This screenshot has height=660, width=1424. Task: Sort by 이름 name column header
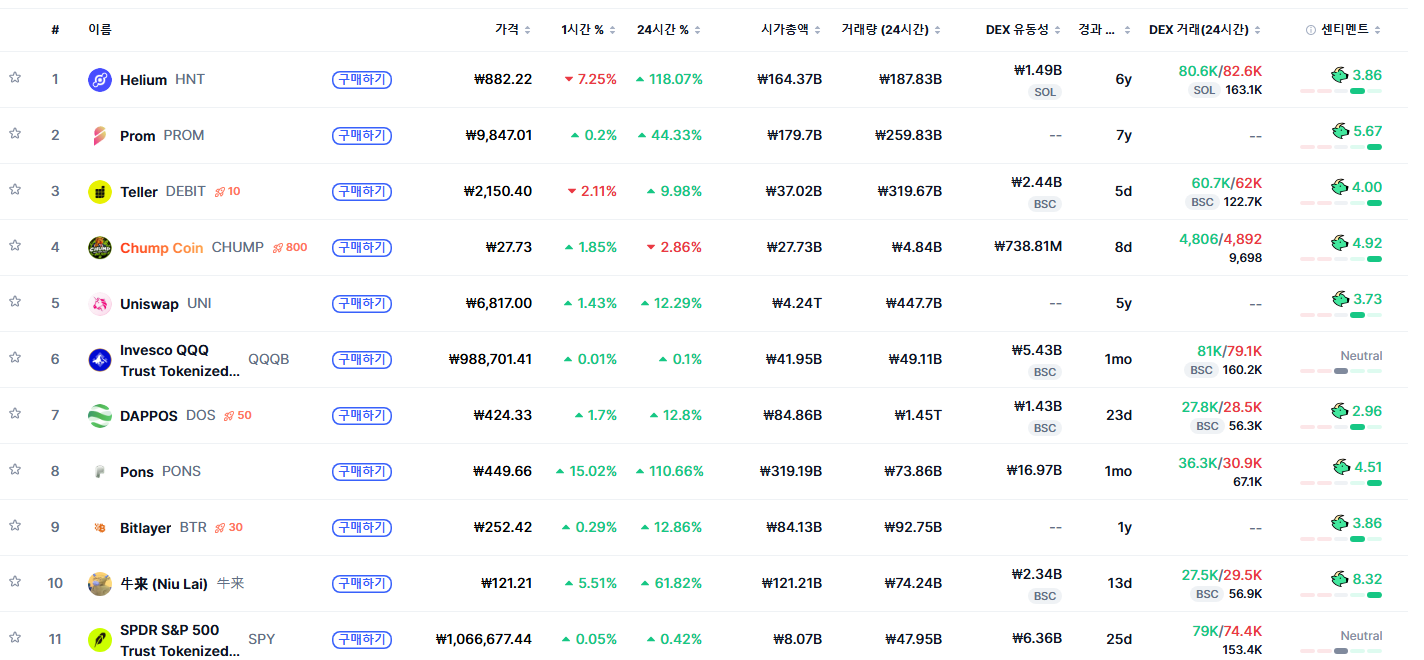click(100, 30)
